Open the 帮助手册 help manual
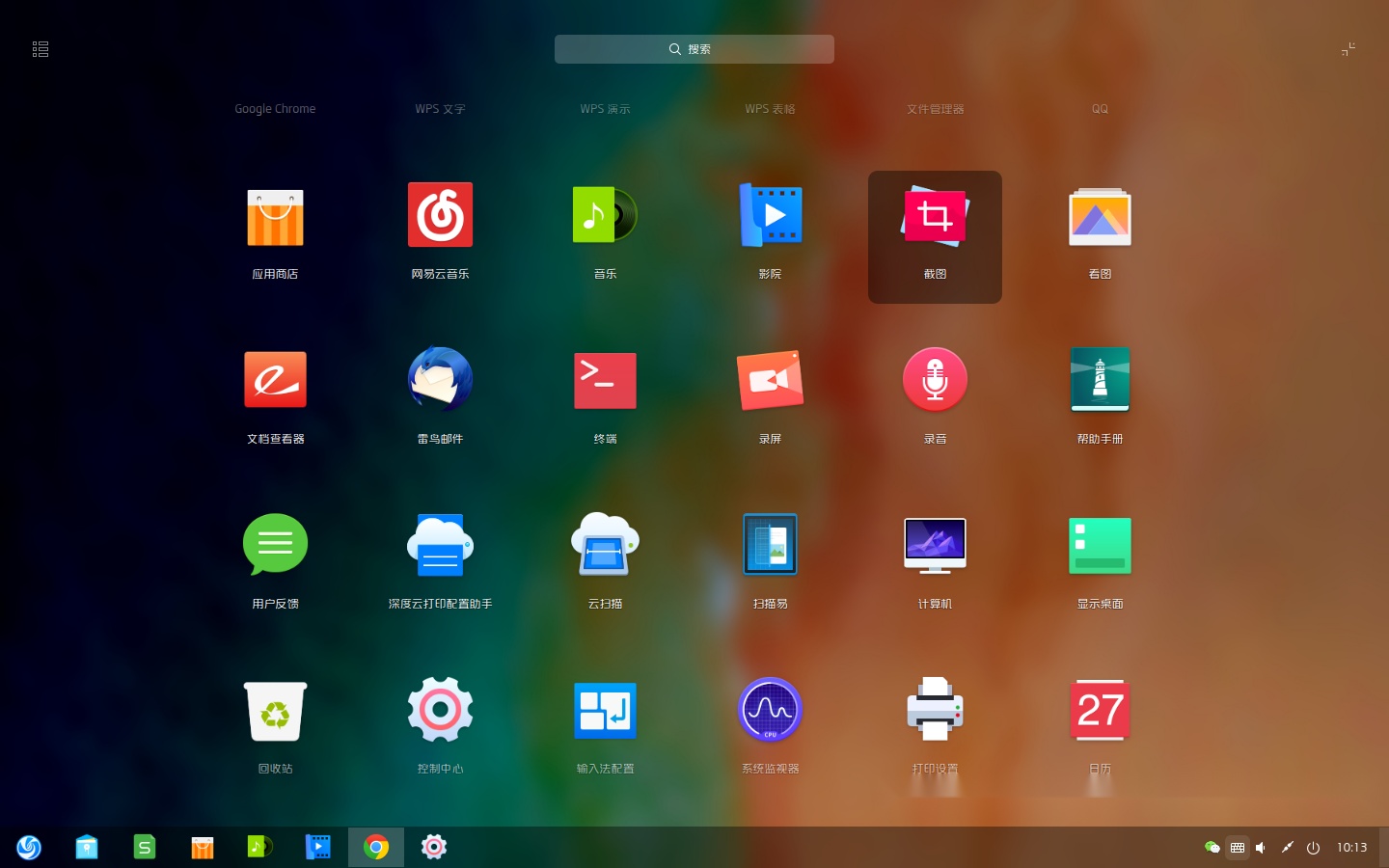Viewport: 1389px width, 868px height. [x=1100, y=380]
